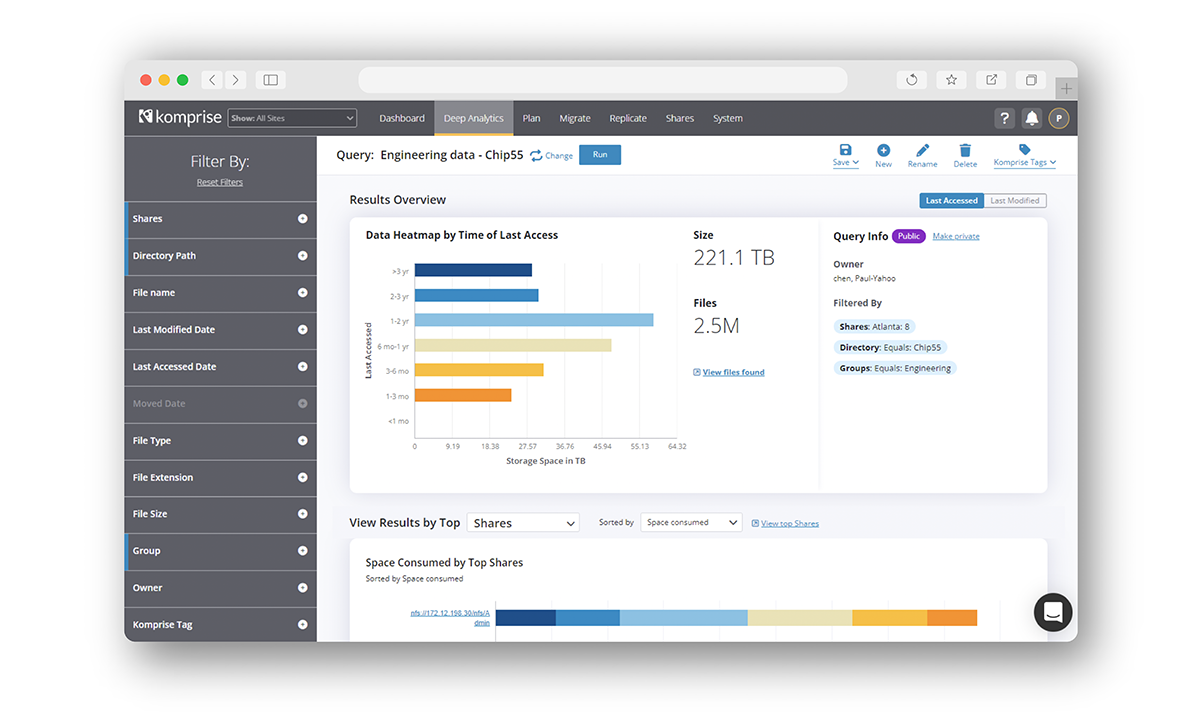Viewport: 1200px width, 717px height.
Task: Select the Rename pencil icon
Action: [921, 153]
